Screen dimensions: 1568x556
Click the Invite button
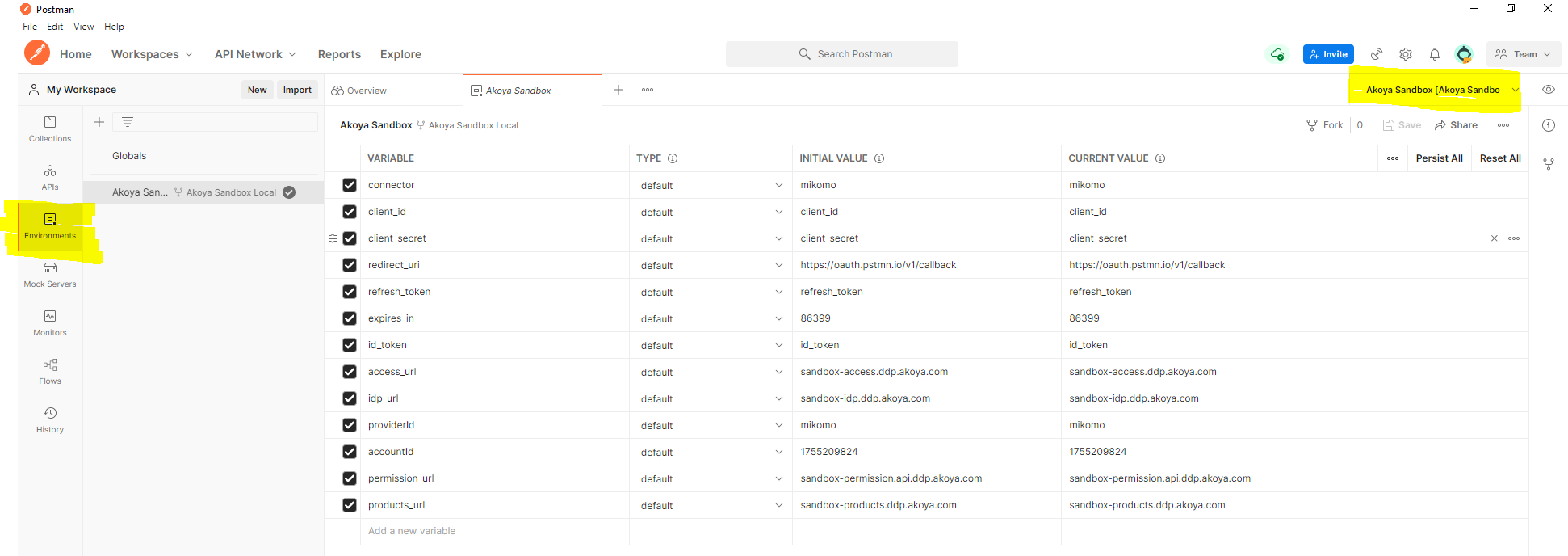tap(1328, 54)
